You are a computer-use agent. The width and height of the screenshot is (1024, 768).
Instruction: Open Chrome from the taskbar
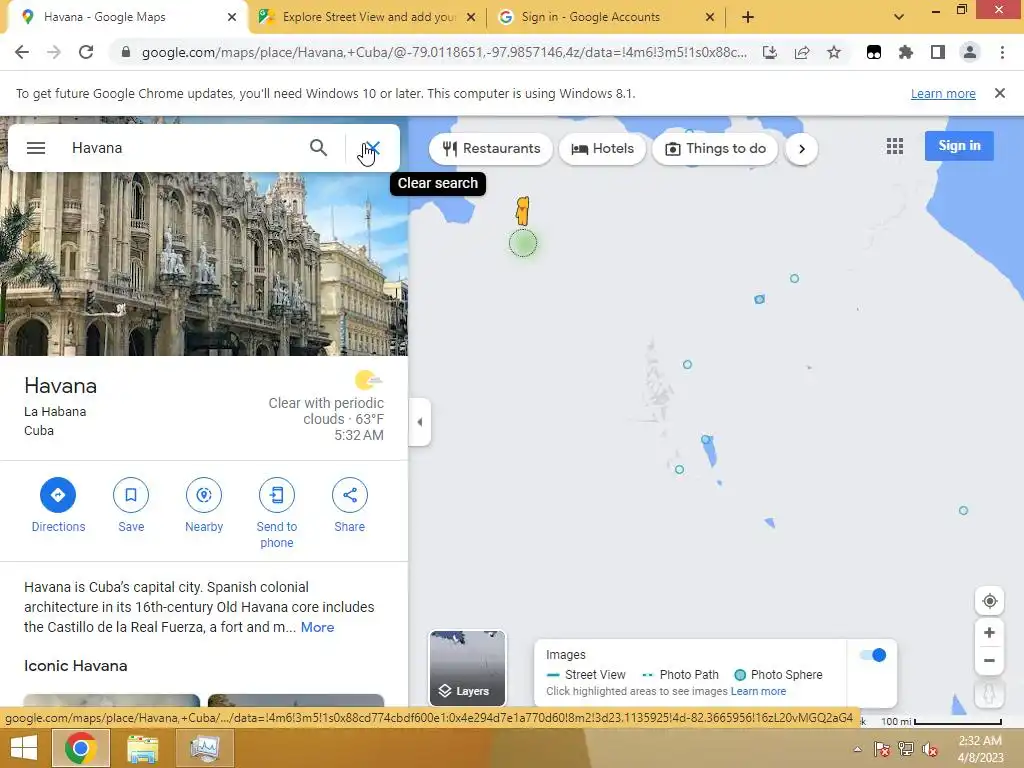click(80, 748)
